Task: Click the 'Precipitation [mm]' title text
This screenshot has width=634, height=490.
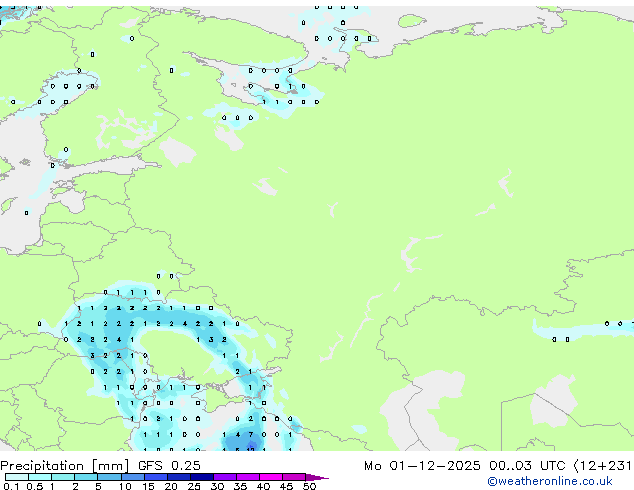Action: click(65, 466)
